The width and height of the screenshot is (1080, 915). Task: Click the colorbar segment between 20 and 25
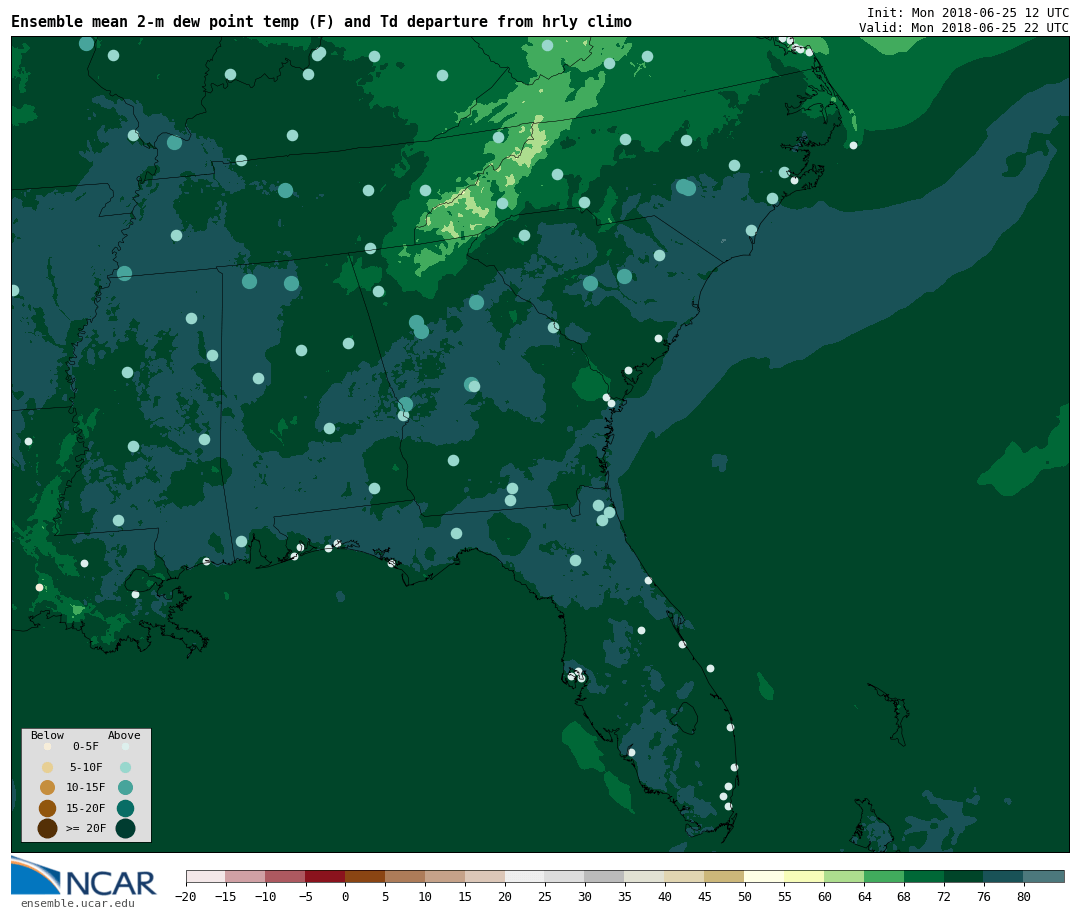click(x=526, y=876)
